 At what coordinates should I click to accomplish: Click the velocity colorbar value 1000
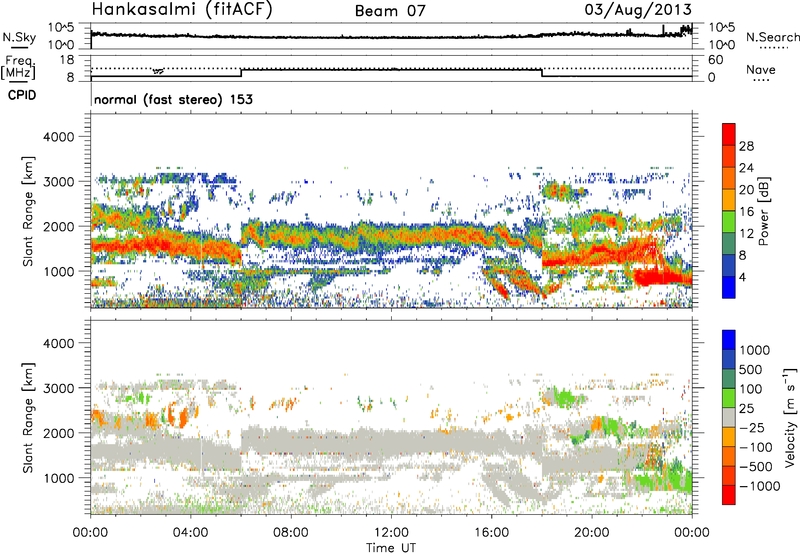pos(755,350)
